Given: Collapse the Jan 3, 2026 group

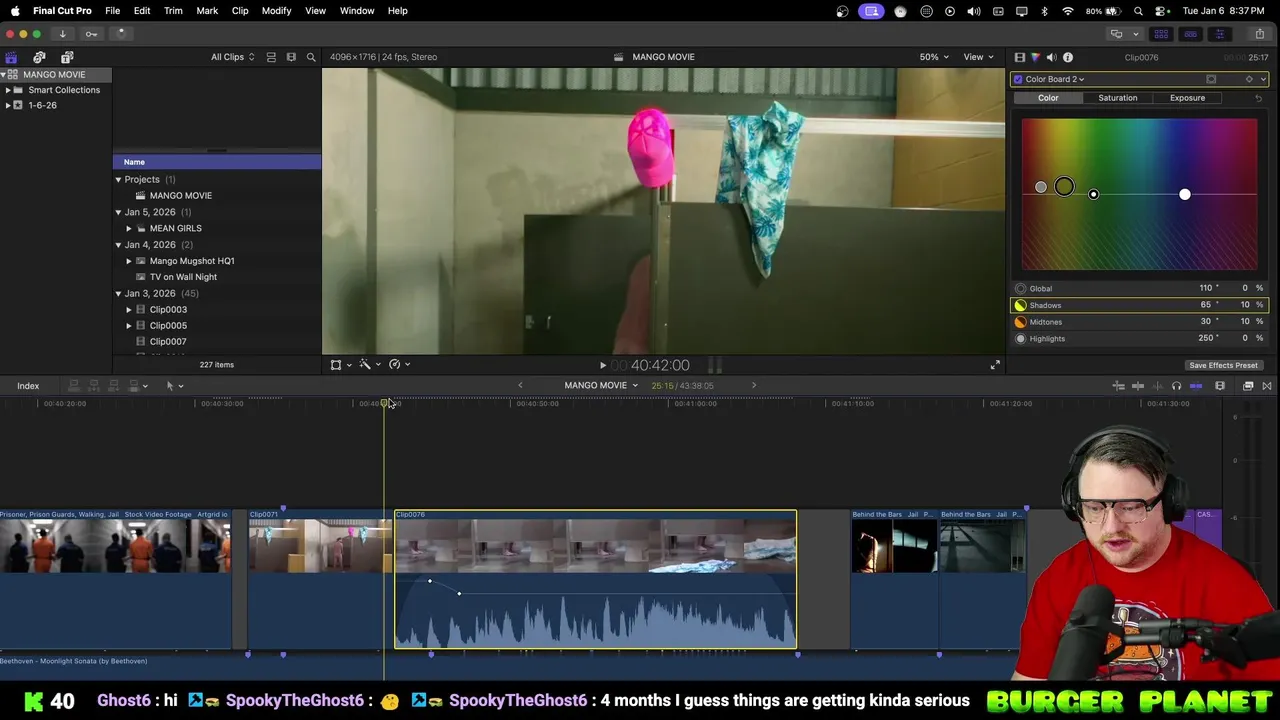Looking at the screenshot, I should tap(118, 293).
